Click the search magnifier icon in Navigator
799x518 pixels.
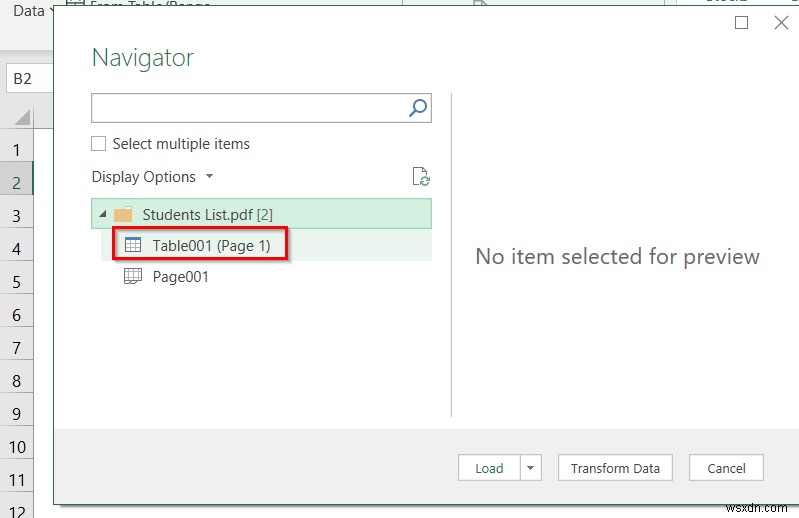[418, 107]
